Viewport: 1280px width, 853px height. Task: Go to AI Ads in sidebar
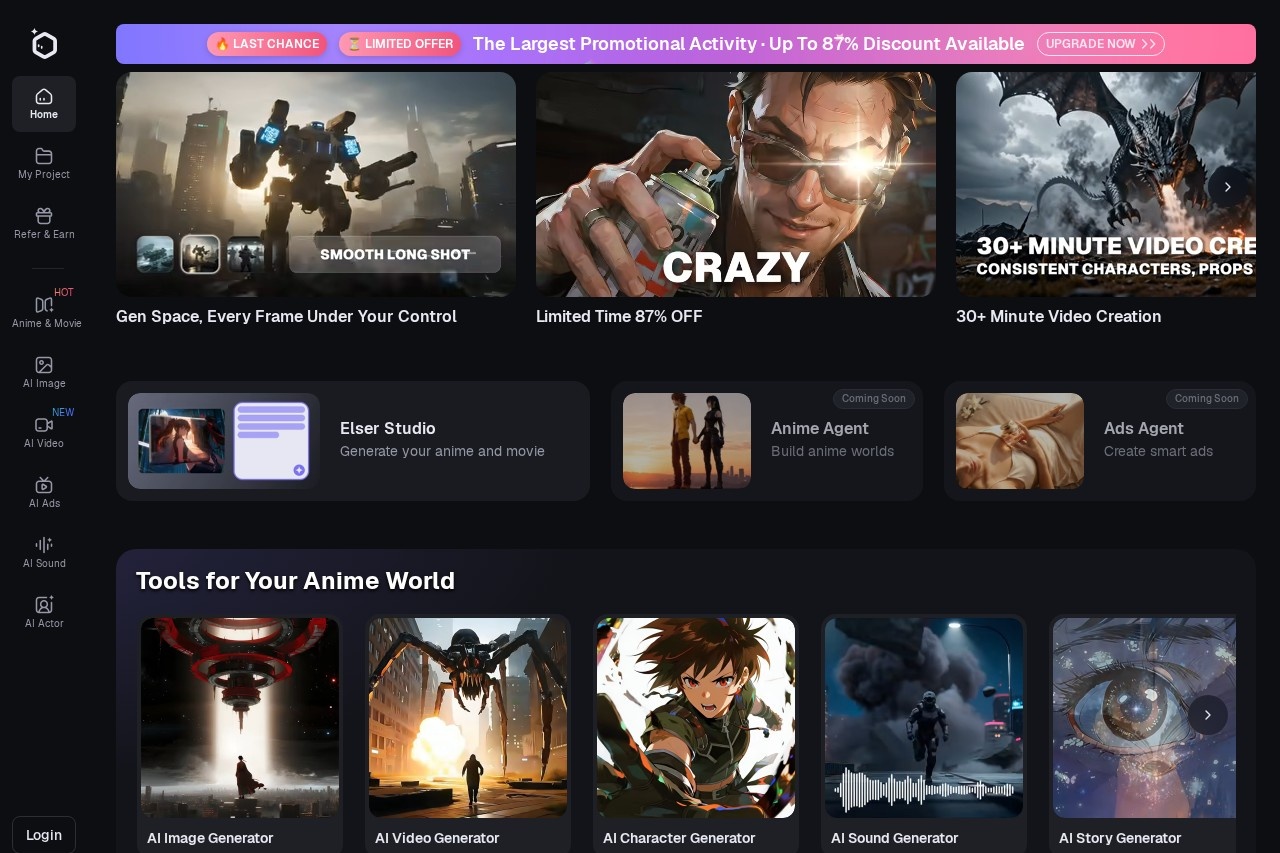pyautogui.click(x=44, y=486)
